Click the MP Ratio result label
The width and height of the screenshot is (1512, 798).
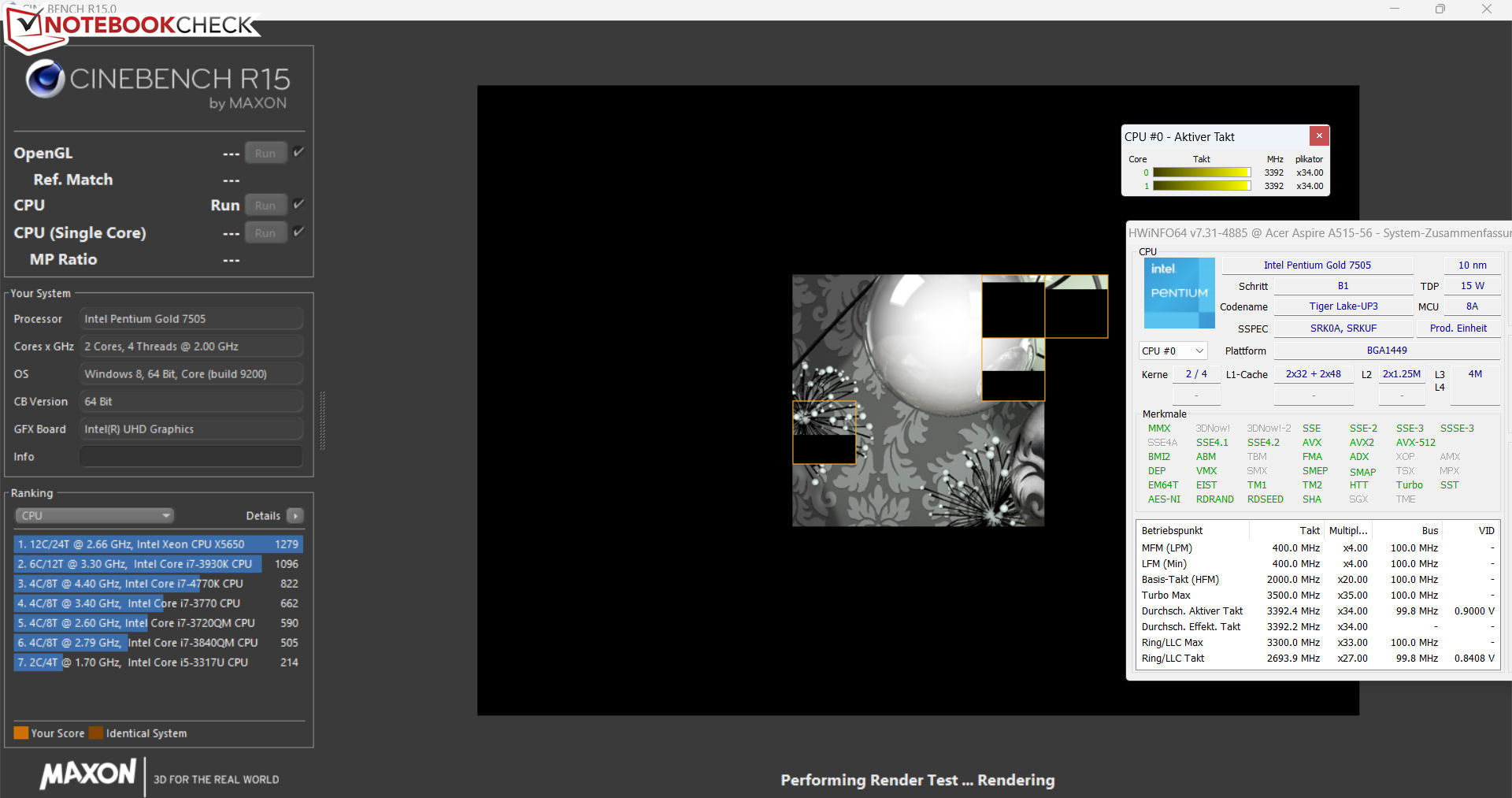63,259
